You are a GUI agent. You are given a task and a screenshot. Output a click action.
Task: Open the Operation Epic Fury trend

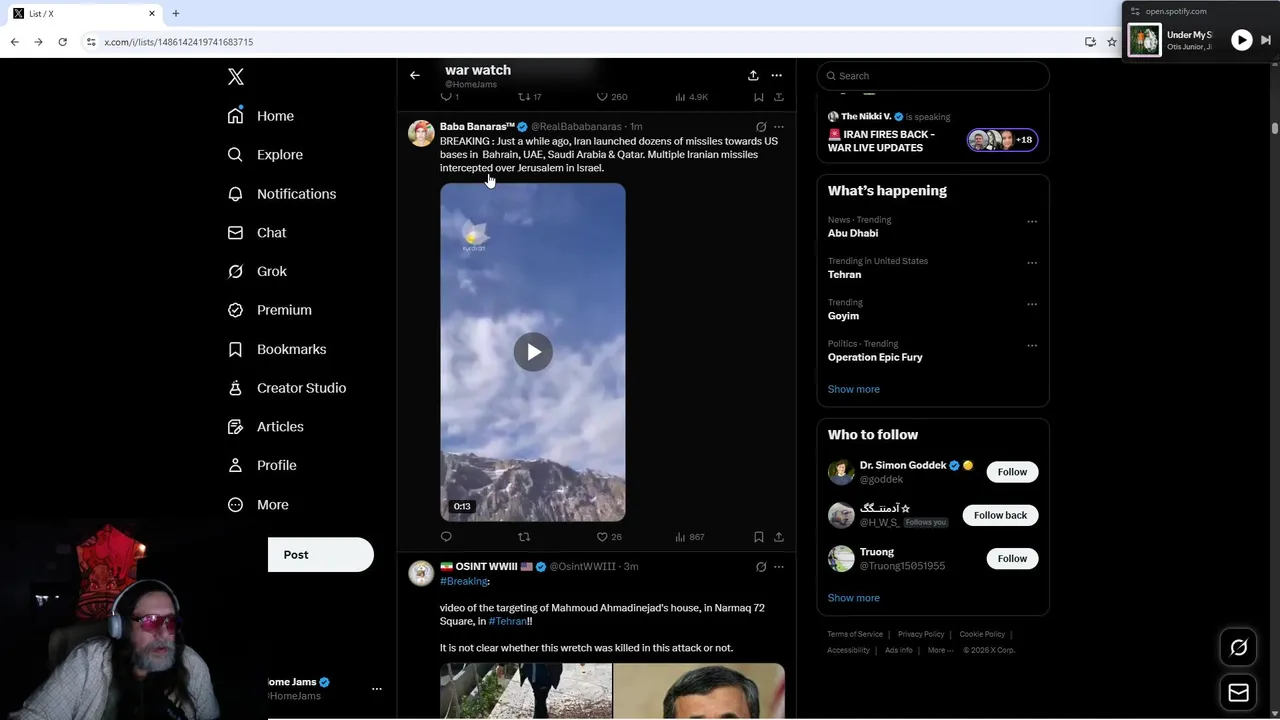coord(875,357)
